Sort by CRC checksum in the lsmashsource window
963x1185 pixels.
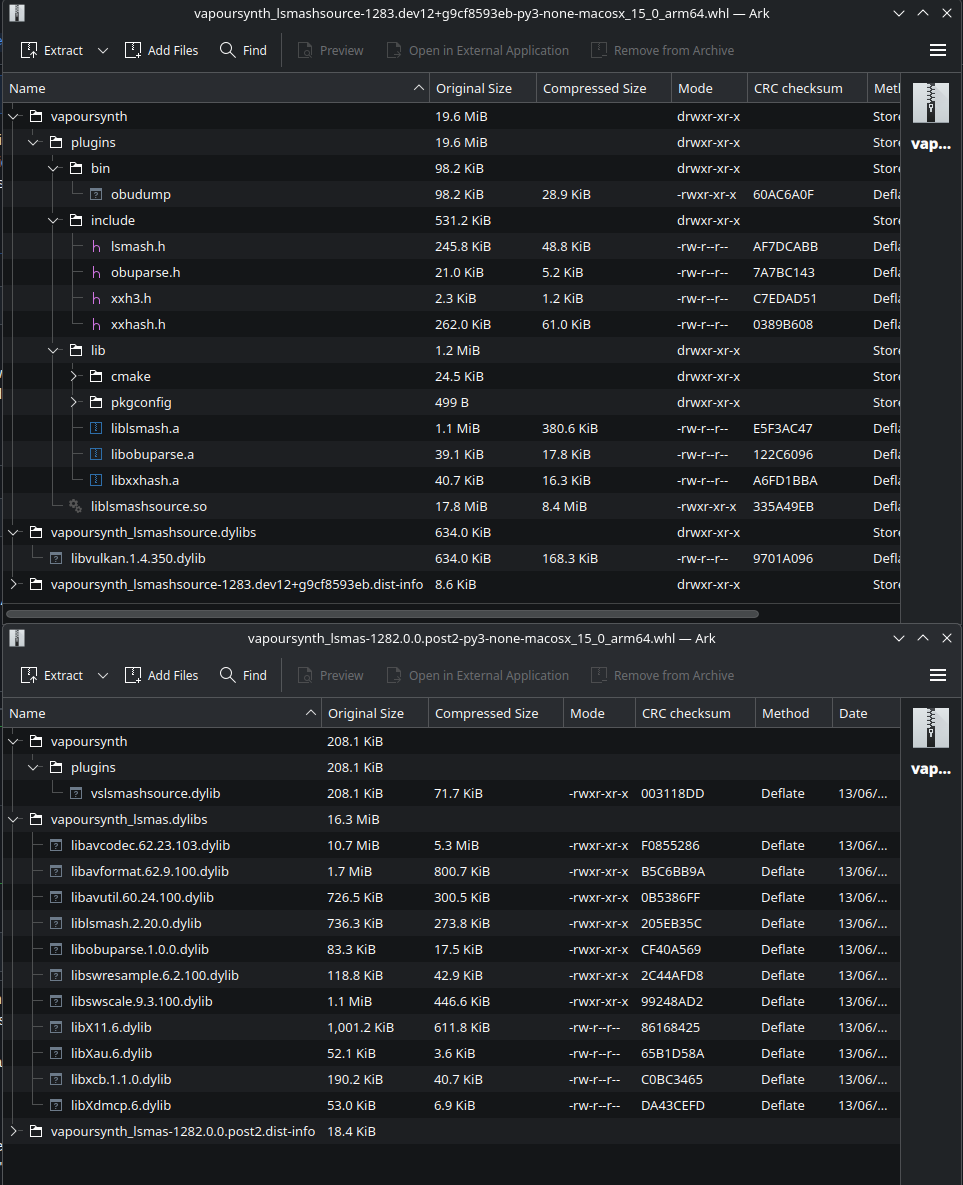click(807, 88)
